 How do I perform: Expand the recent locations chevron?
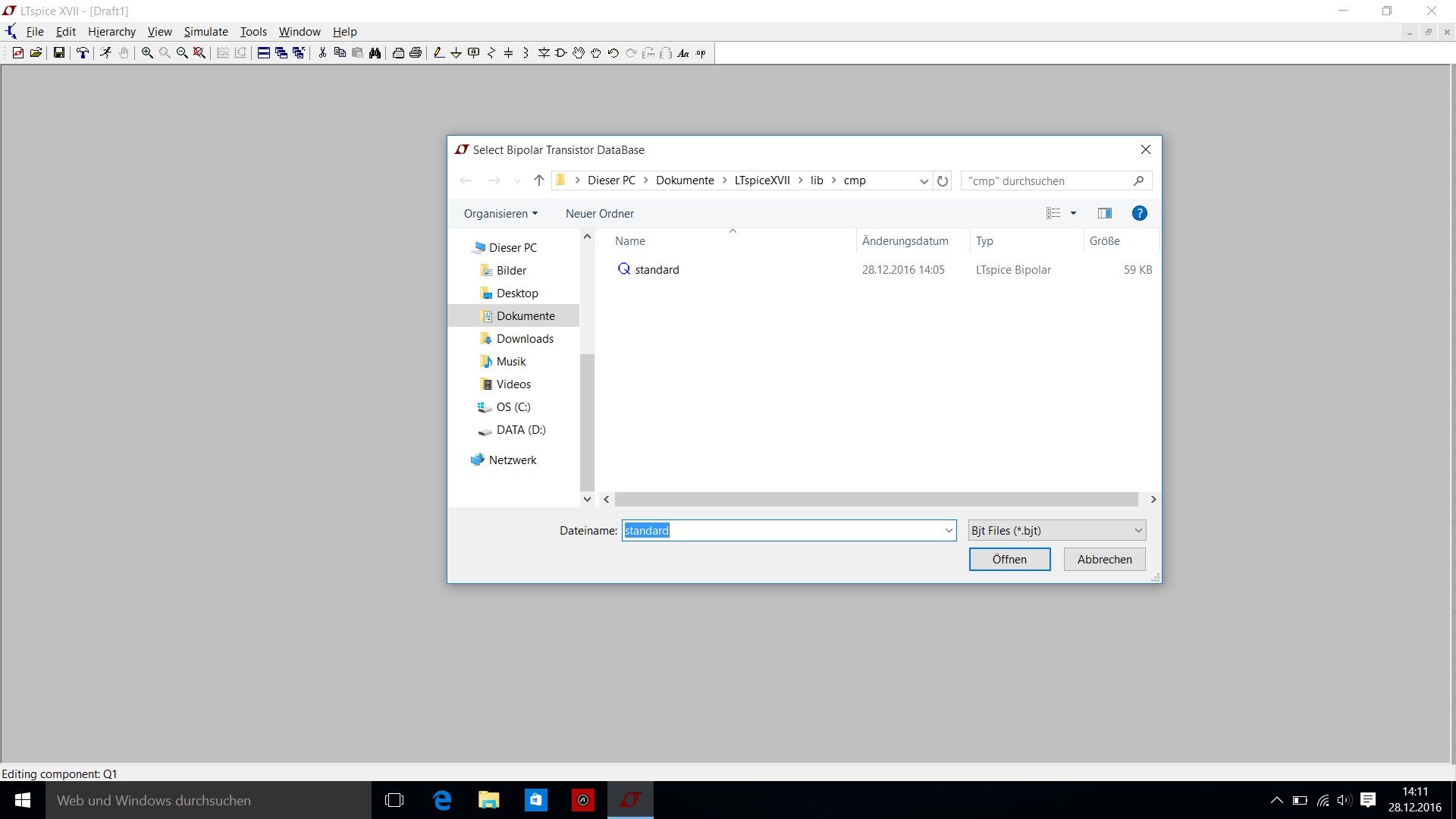tap(517, 180)
